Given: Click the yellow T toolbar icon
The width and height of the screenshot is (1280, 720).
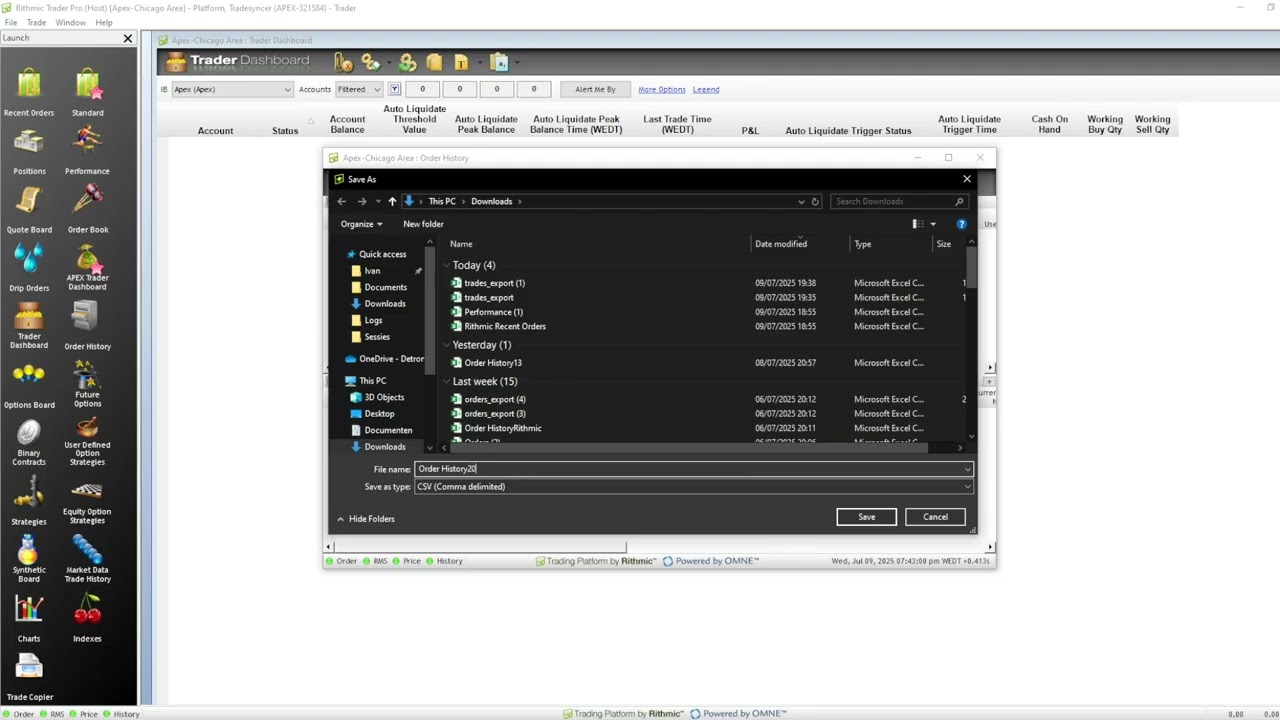Looking at the screenshot, I should pos(461,62).
